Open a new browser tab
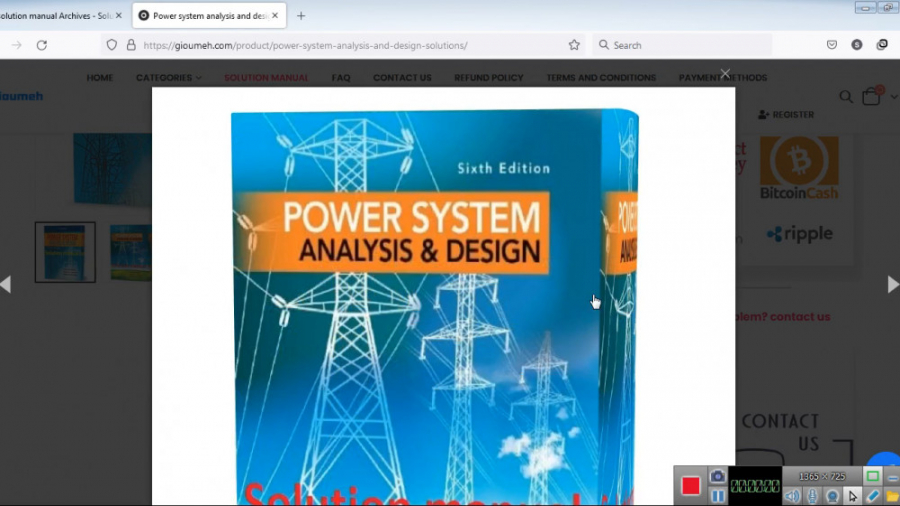This screenshot has height=506, width=900. tap(301, 15)
